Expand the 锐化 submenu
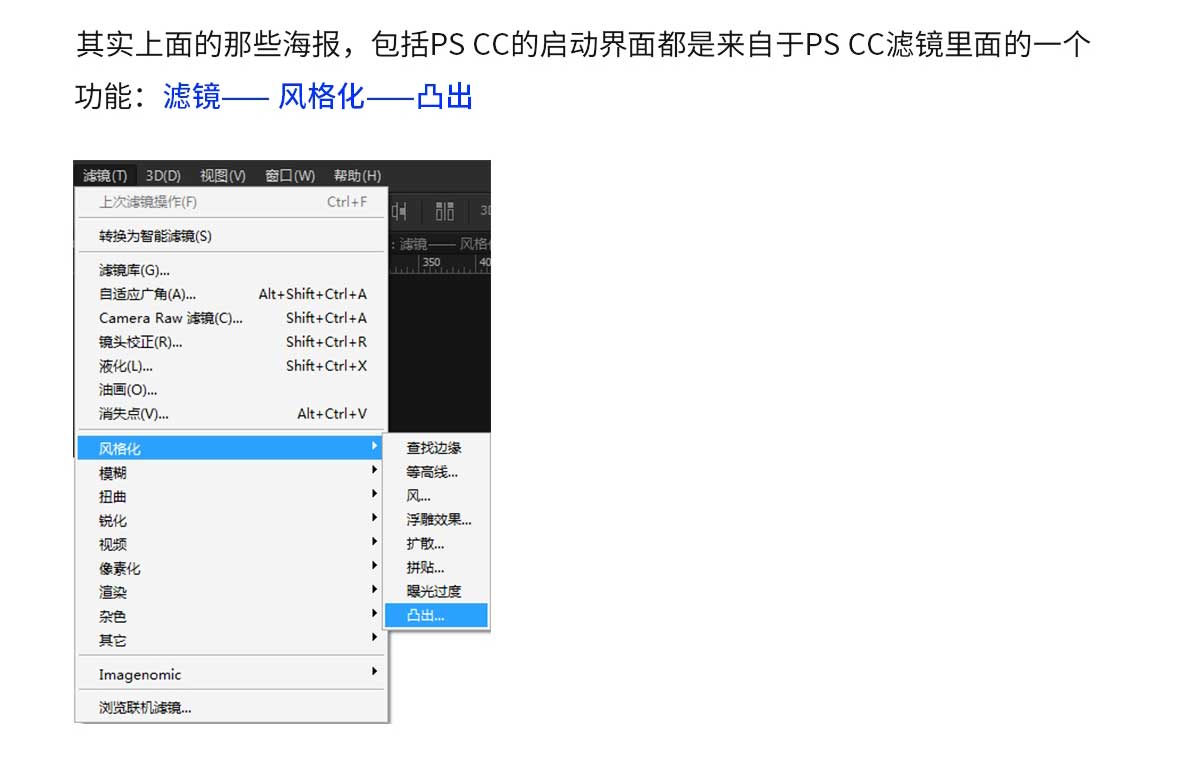 point(232,520)
